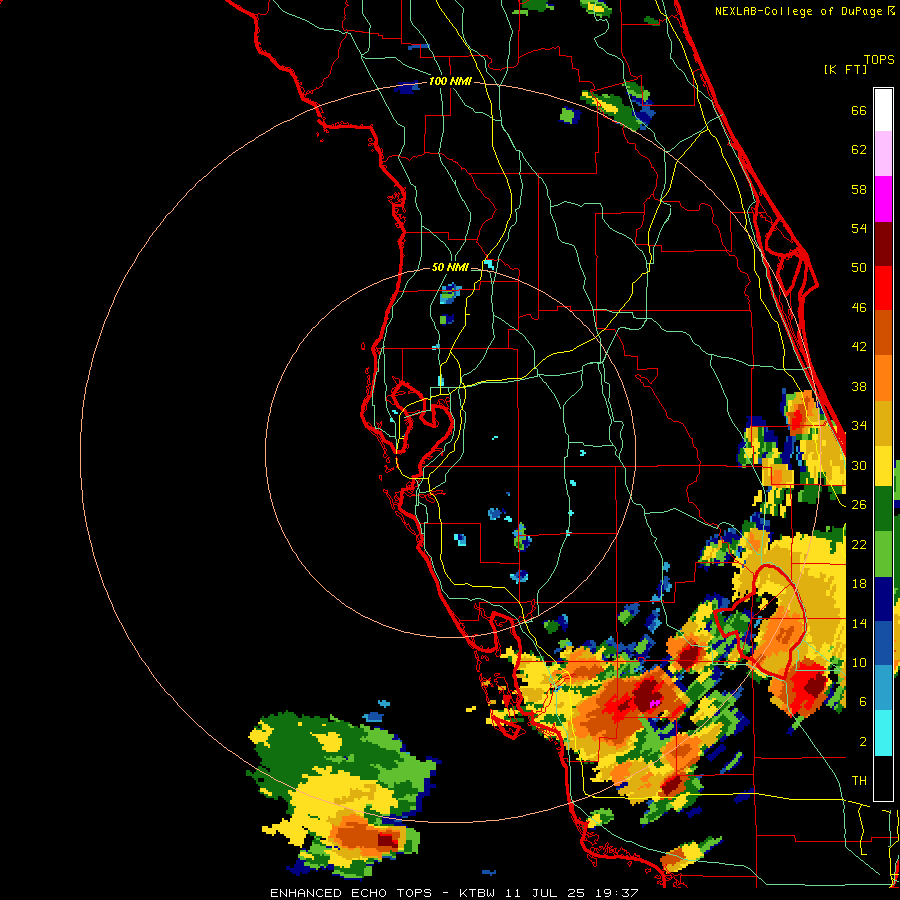
Task: Pick the medium blue swatch between 10 and 14
Action: (883, 643)
